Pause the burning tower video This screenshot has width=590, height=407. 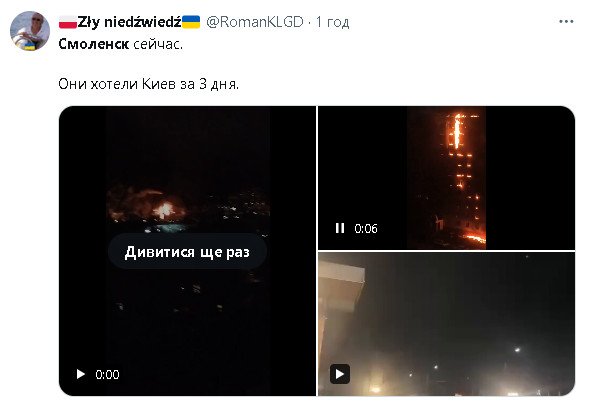340,228
